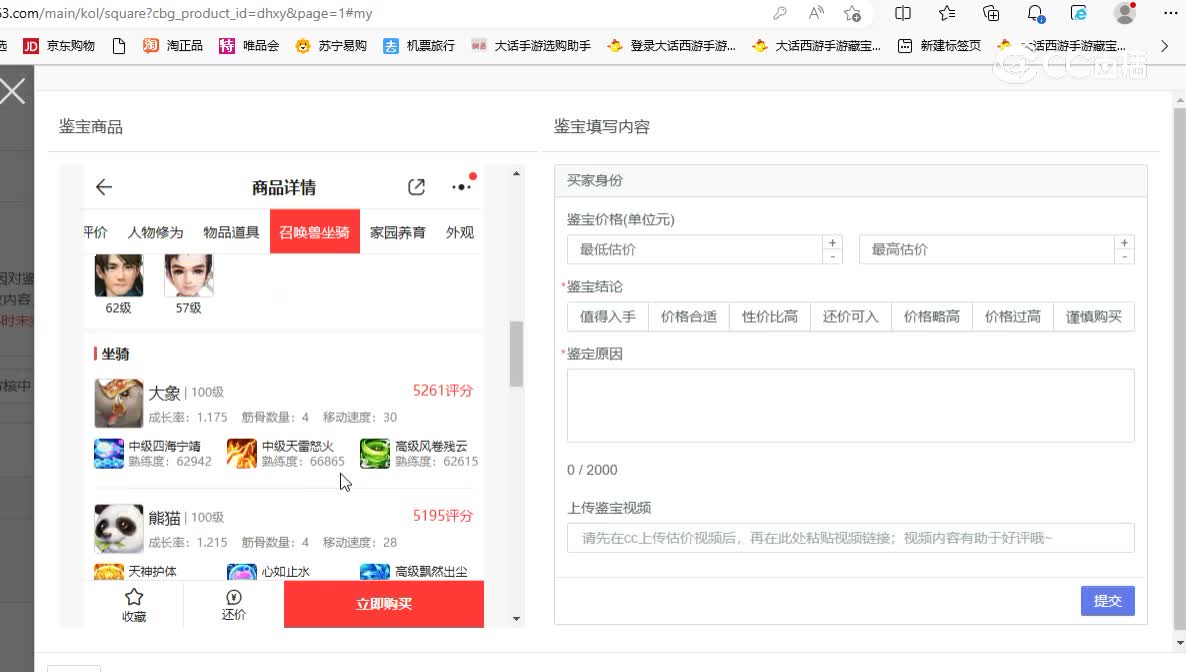
Task: Click the 还价 bargain icon
Action: click(234, 598)
